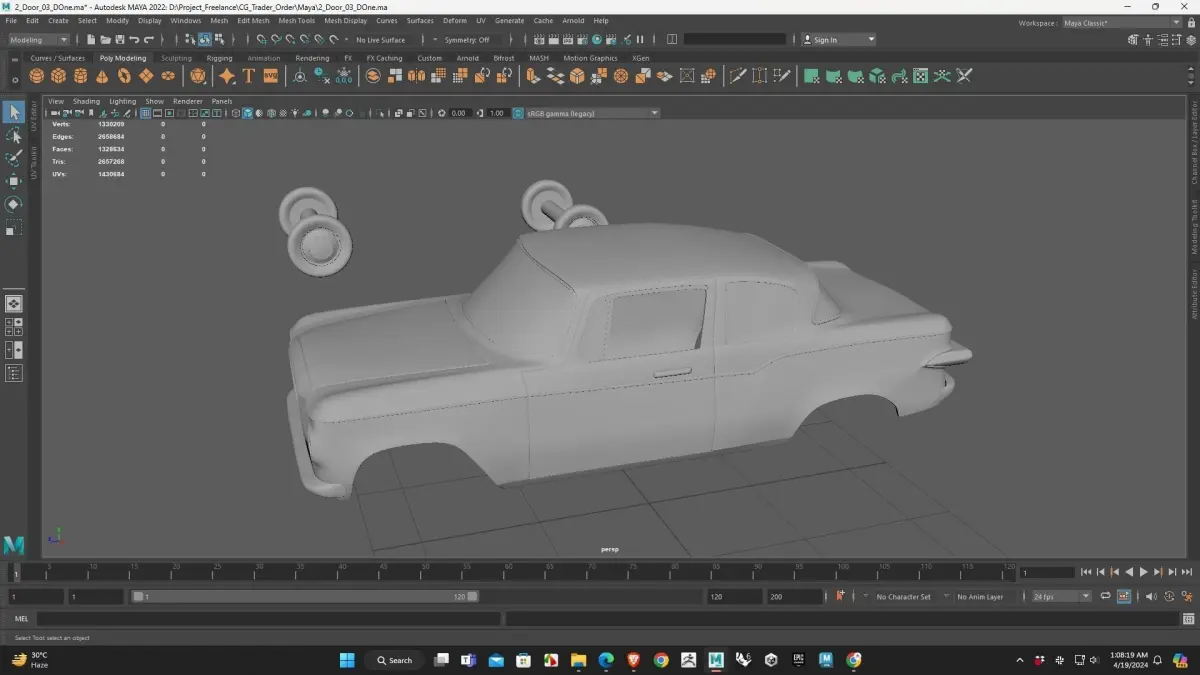Image resolution: width=1200 pixels, height=675 pixels.
Task: Play the animation forwards
Action: (1144, 572)
